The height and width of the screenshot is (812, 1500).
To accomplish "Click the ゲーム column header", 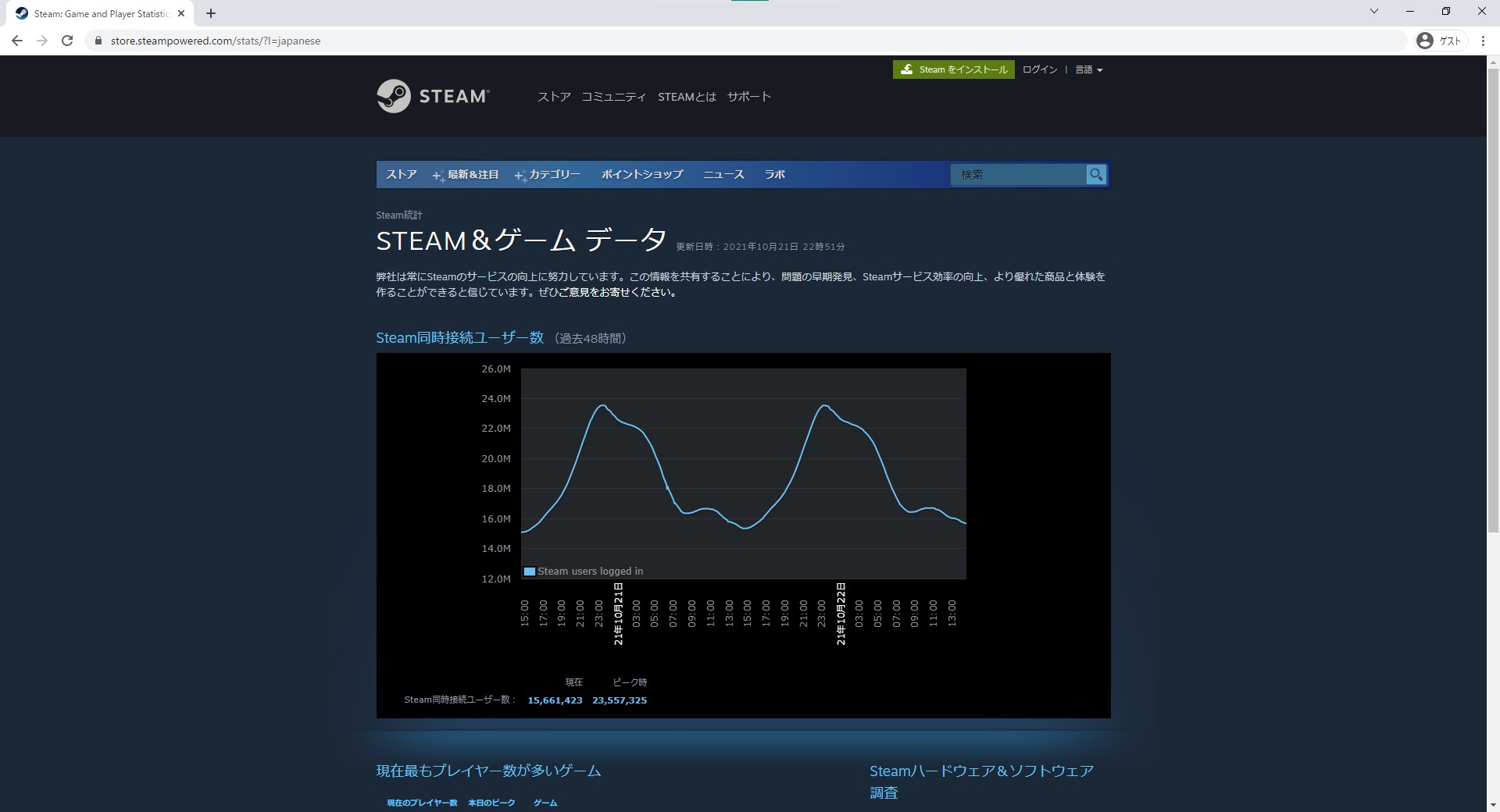I will pos(545,803).
